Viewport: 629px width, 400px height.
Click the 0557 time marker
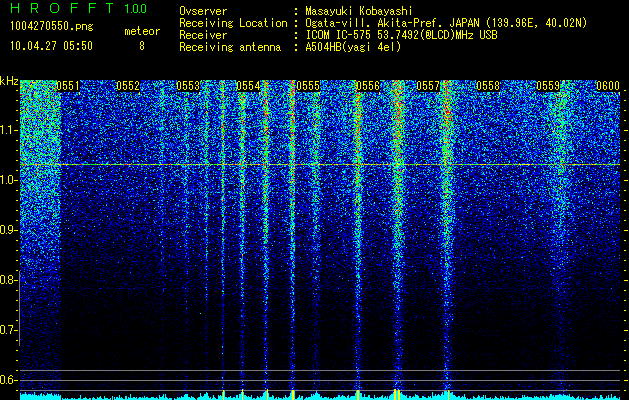428,86
